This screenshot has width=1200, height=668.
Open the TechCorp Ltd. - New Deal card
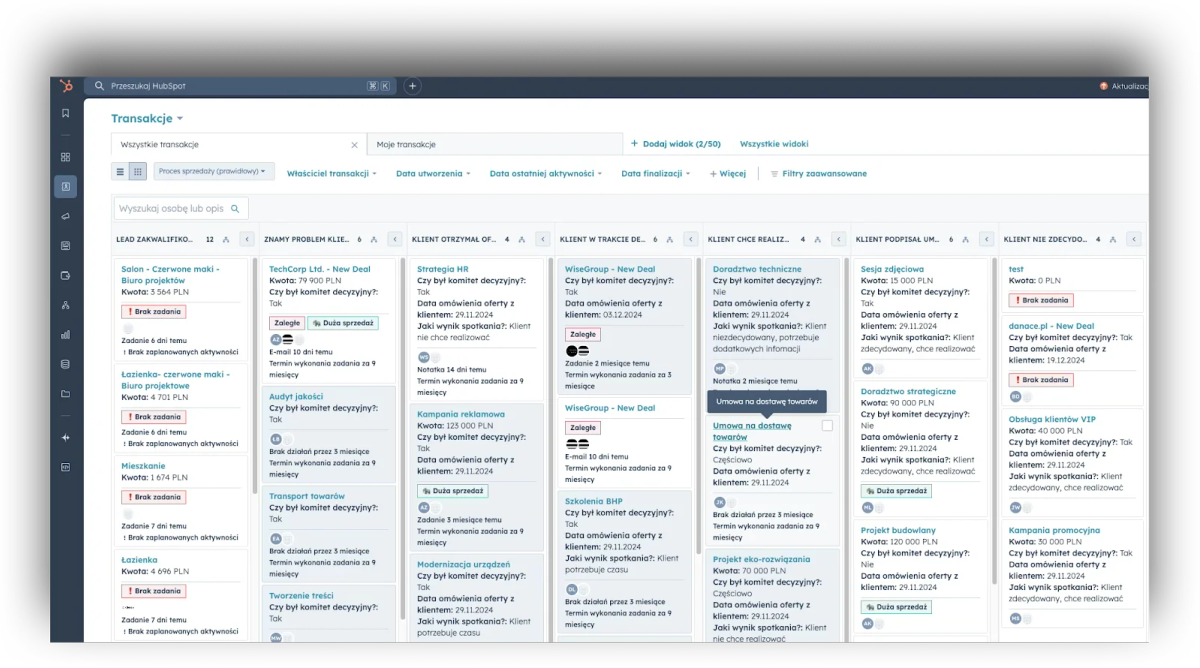[x=320, y=269]
